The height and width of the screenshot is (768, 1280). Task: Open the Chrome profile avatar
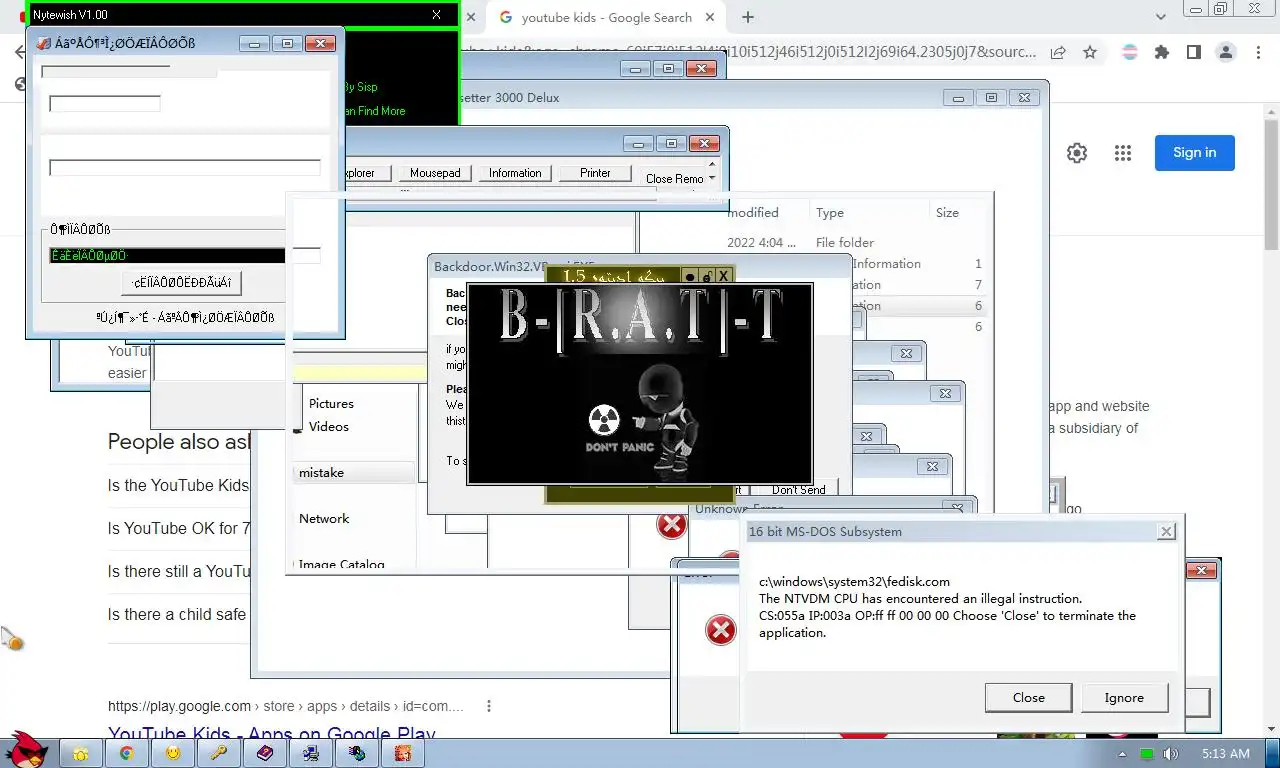pyautogui.click(x=1226, y=52)
